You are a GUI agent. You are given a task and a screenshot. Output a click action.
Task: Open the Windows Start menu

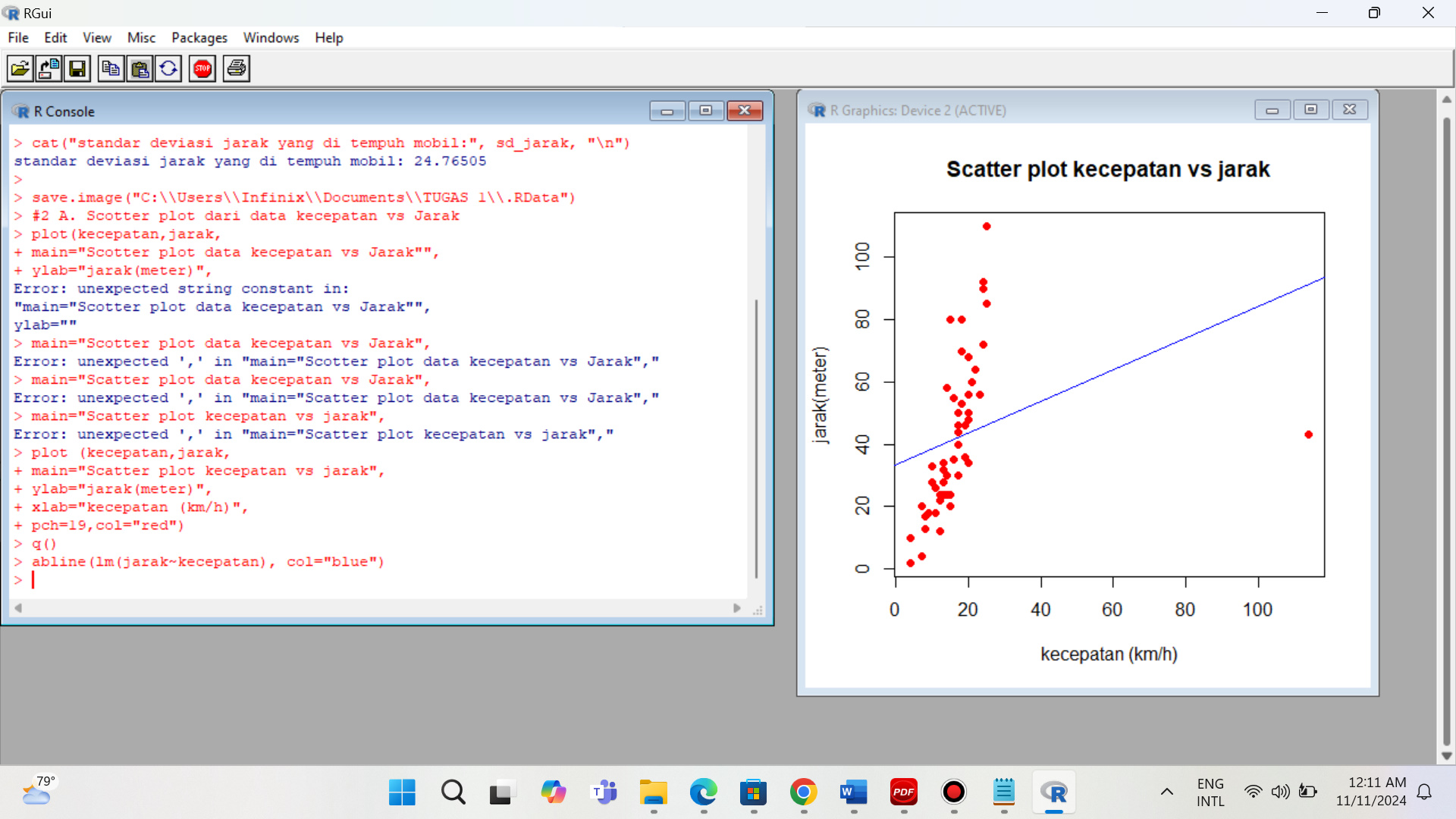402,792
